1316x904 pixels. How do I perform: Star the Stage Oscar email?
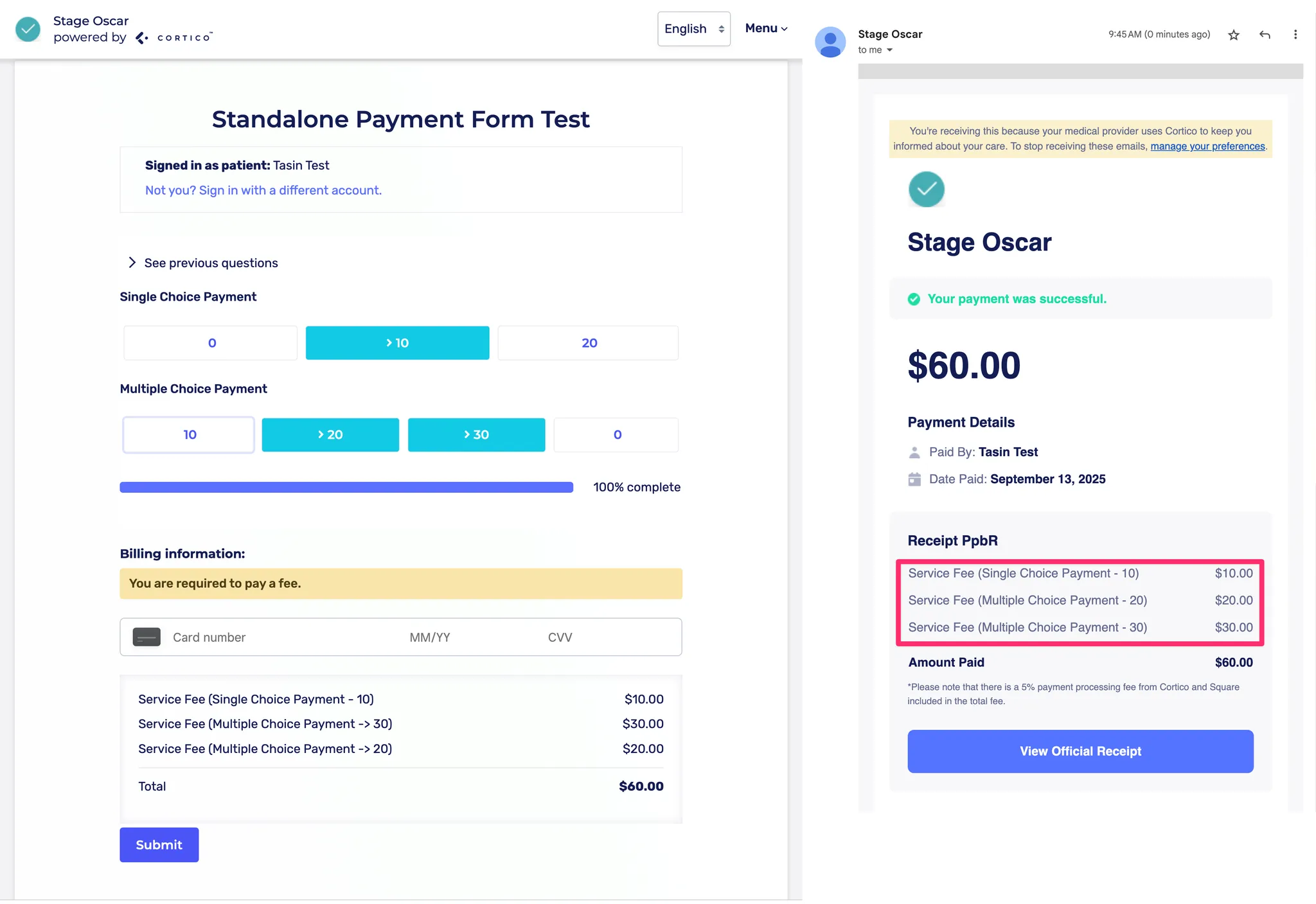point(1233,35)
